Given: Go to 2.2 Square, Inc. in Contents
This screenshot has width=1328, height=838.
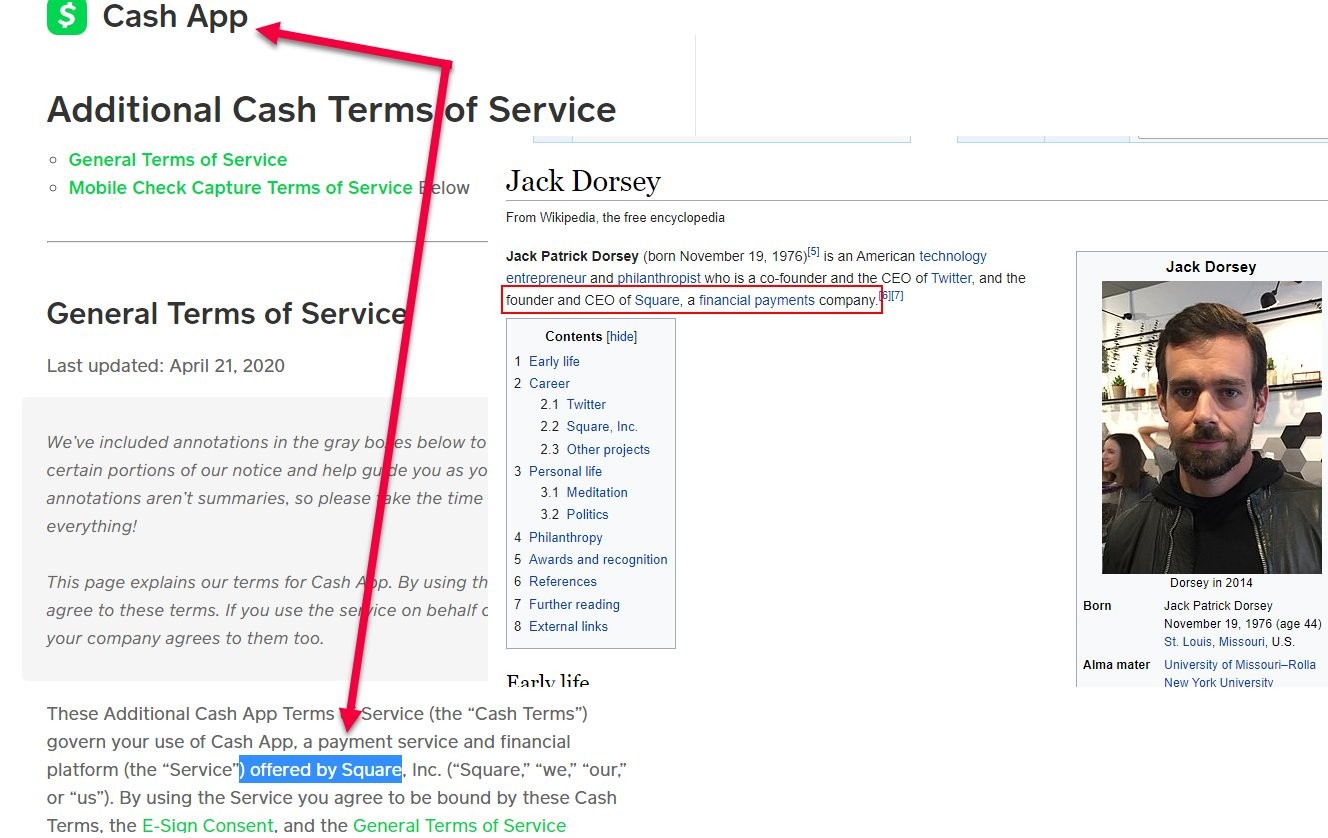Looking at the screenshot, I should (602, 427).
